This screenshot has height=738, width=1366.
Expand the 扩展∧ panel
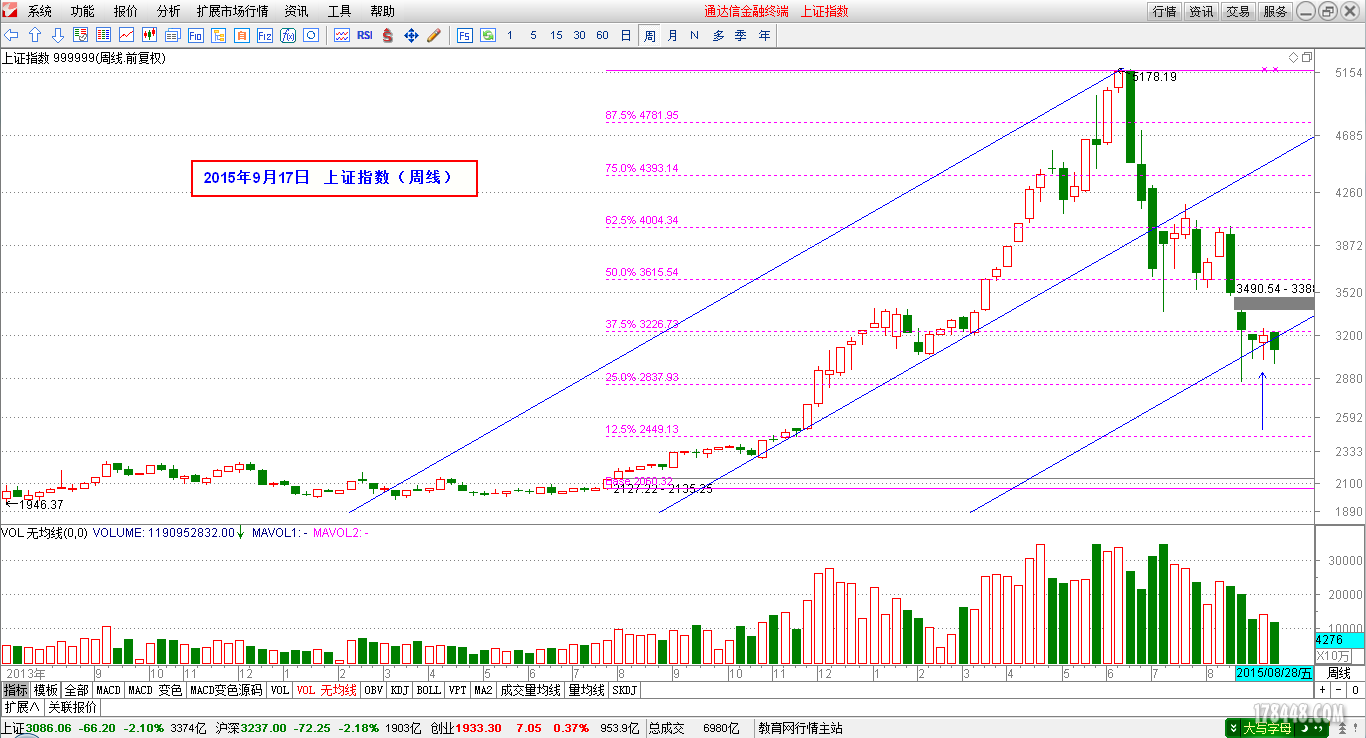[22, 707]
